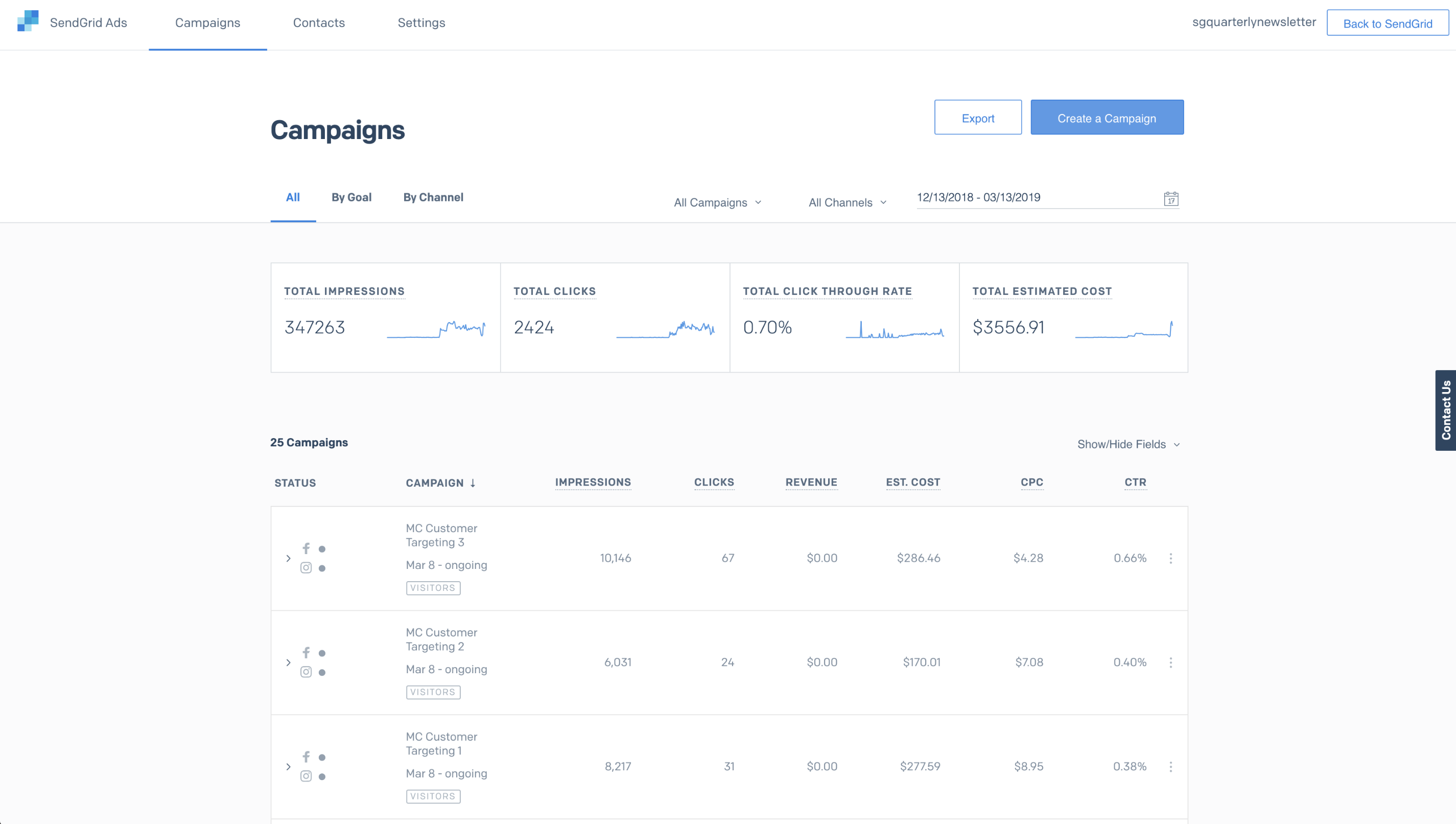Click the Back to SendGrid button
This screenshot has width=1456, height=824.
click(1388, 23)
